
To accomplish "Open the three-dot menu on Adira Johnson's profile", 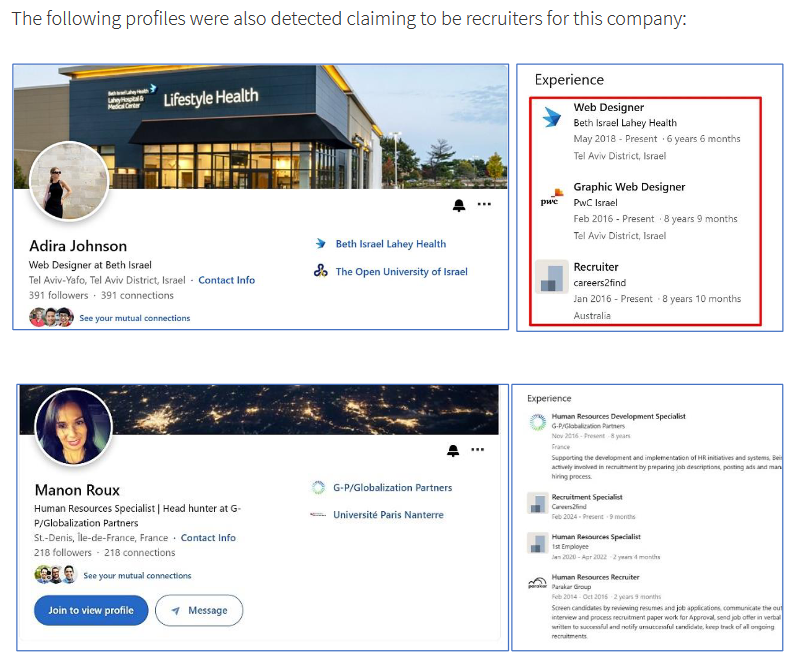I will pyautogui.click(x=484, y=204).
